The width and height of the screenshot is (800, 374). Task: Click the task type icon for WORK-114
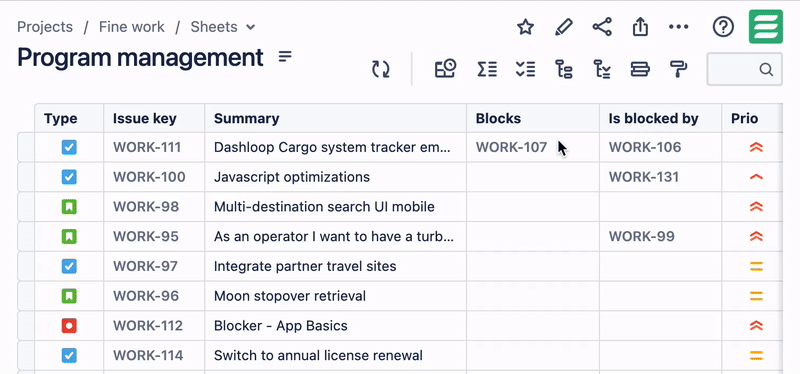pos(69,355)
